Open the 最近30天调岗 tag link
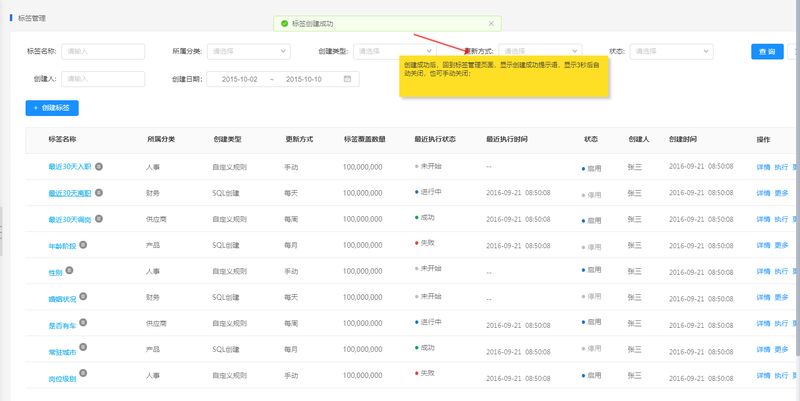Screen dimensions: 800x401 [x=70, y=219]
